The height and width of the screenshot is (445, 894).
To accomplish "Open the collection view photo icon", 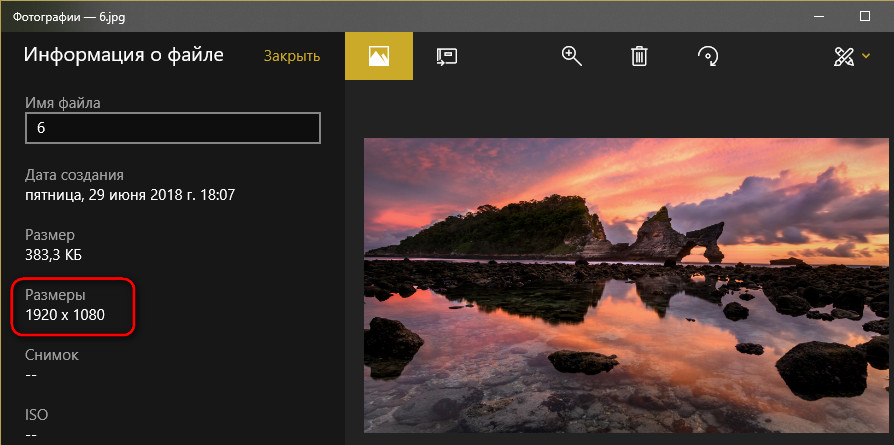I will pos(379,56).
